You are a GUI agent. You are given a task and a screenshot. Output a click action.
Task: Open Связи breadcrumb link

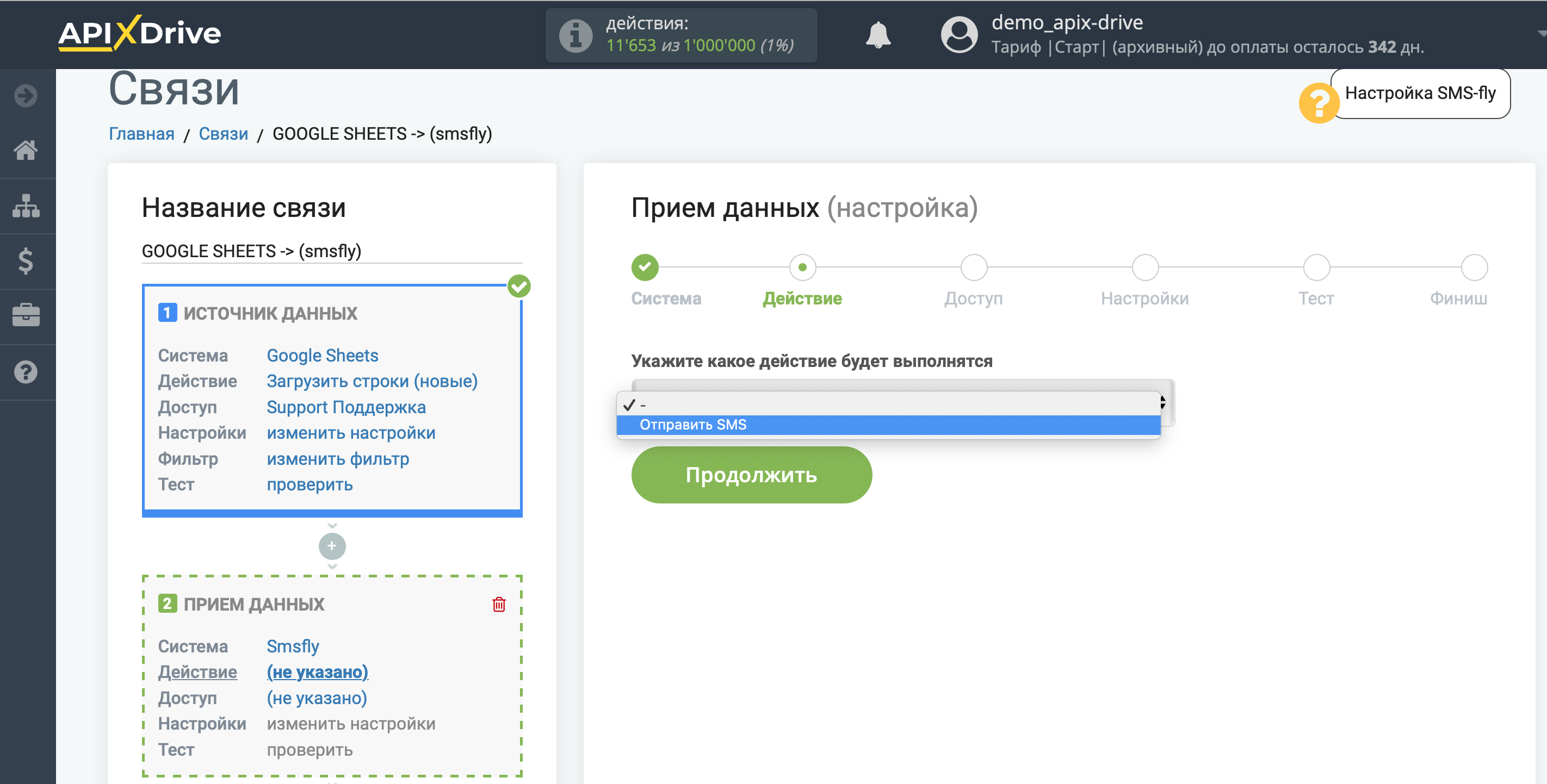pyautogui.click(x=224, y=133)
